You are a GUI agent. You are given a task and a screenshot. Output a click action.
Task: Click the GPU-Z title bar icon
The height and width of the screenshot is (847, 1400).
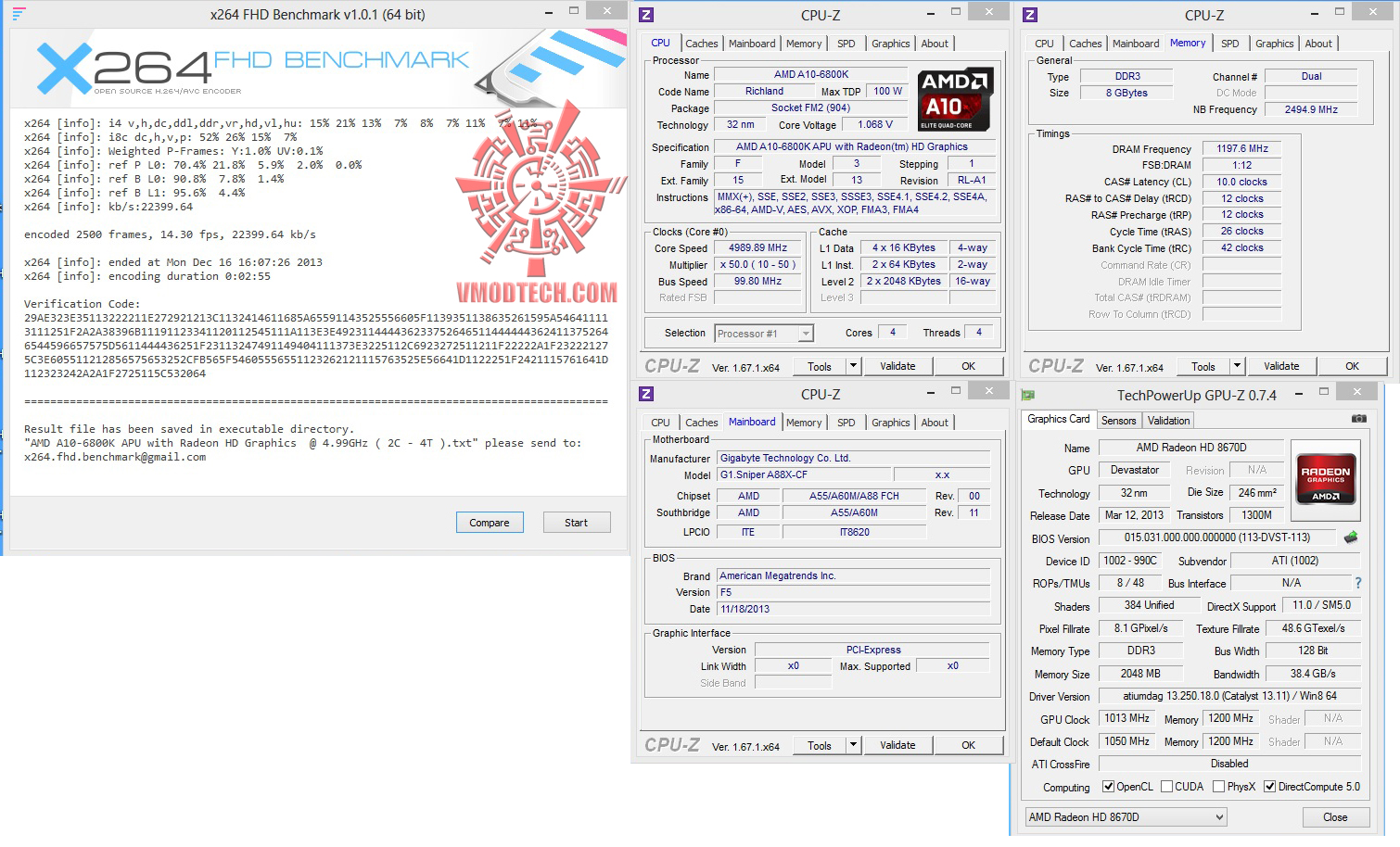pyautogui.click(x=1028, y=395)
